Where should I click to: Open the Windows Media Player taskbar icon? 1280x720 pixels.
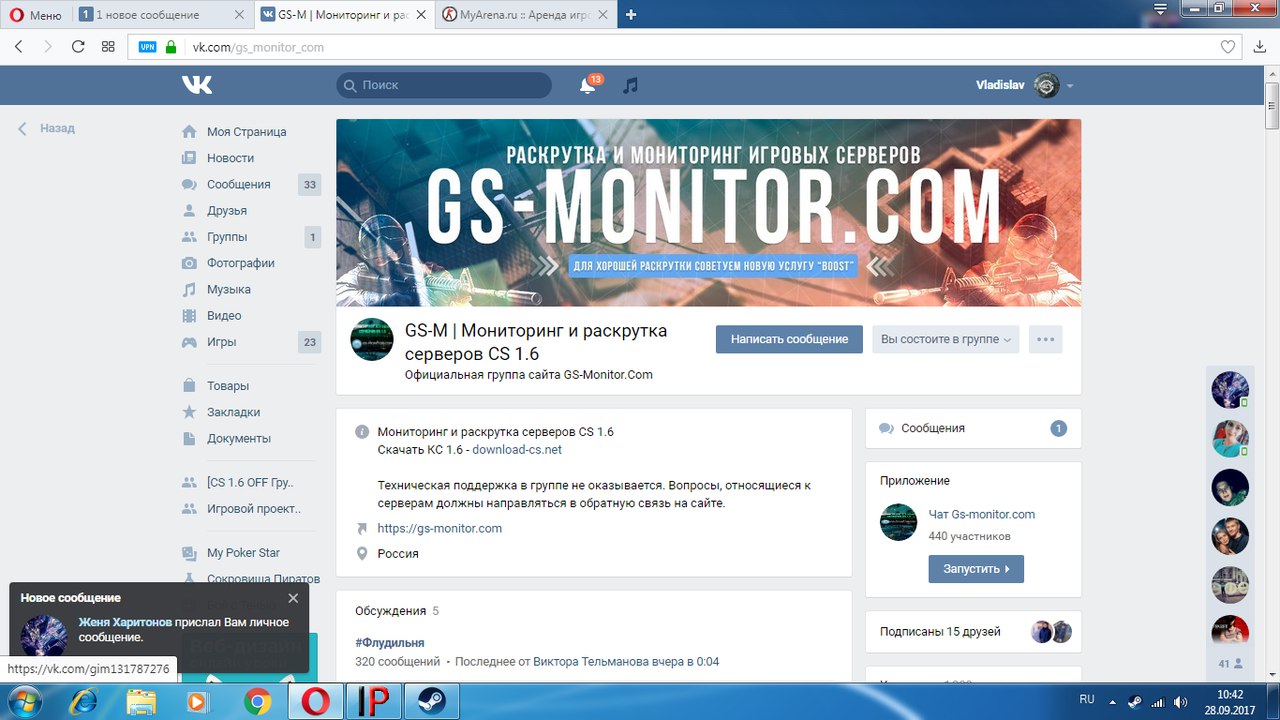tap(199, 702)
